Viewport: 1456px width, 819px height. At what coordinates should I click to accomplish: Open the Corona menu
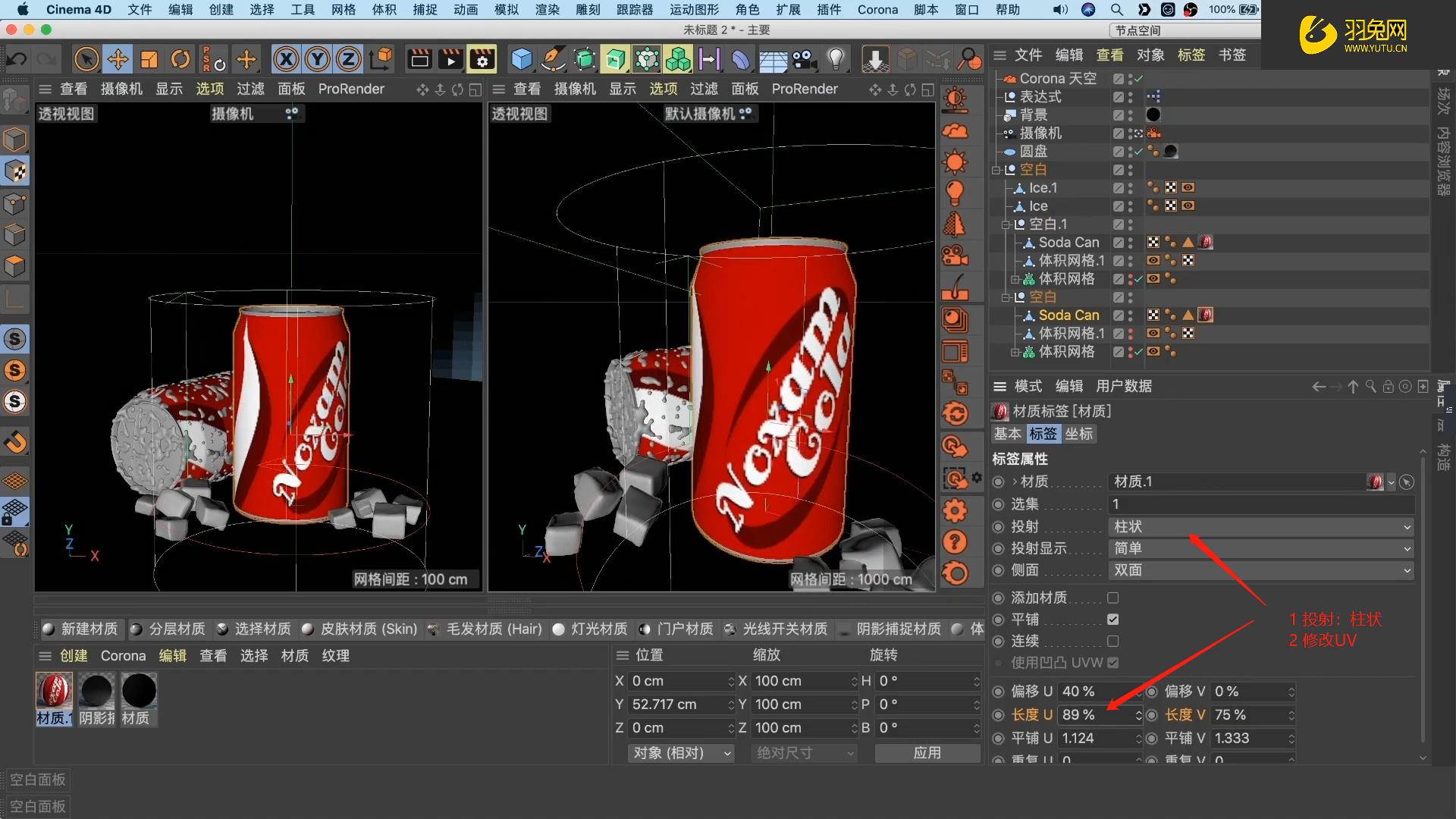coord(877,10)
